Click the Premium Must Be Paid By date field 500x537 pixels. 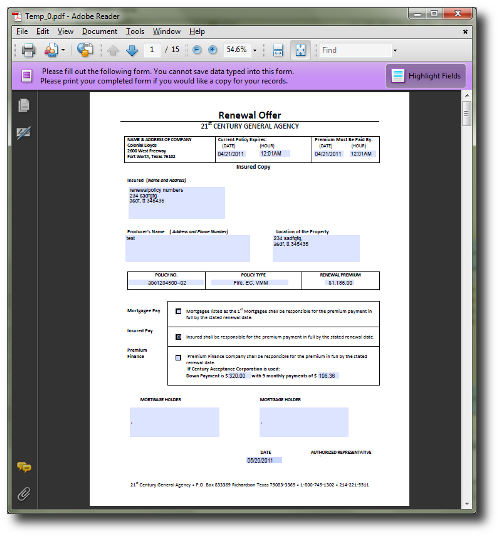click(328, 154)
